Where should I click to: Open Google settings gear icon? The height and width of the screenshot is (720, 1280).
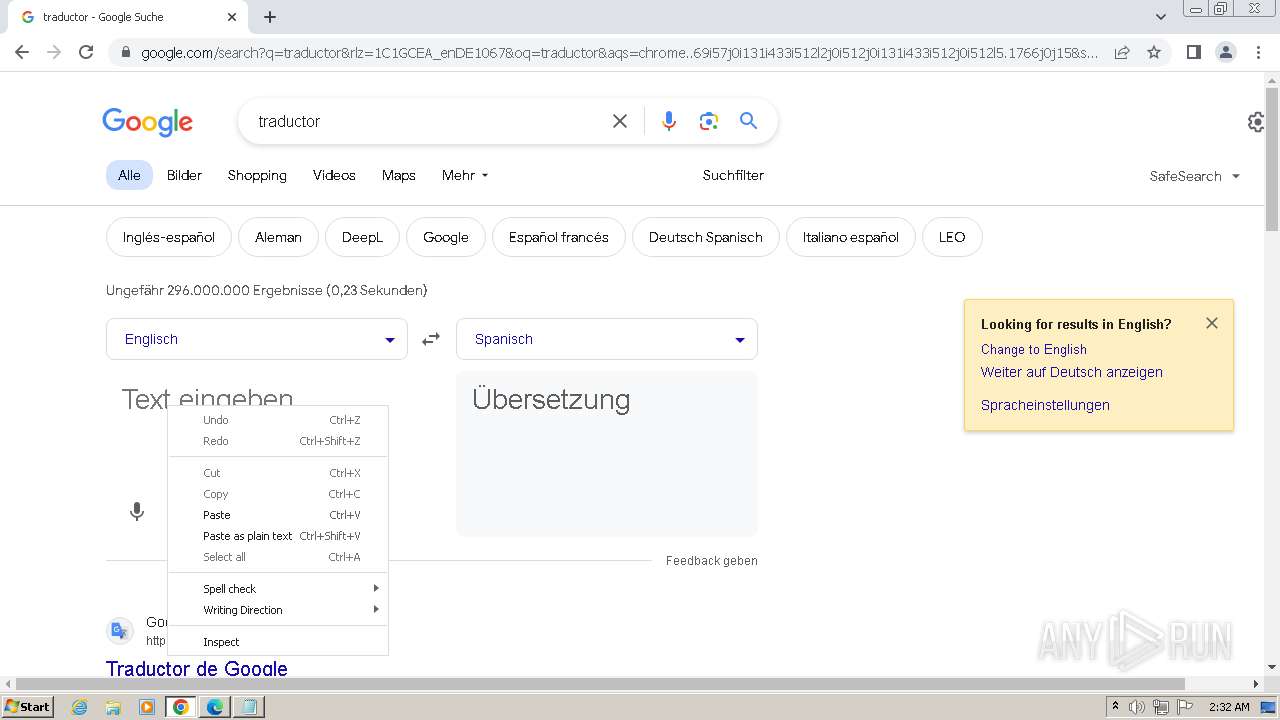1256,122
